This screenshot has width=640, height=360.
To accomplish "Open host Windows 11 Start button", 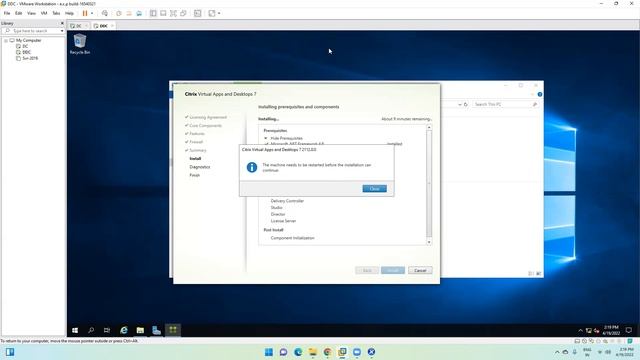I will click(x=269, y=352).
